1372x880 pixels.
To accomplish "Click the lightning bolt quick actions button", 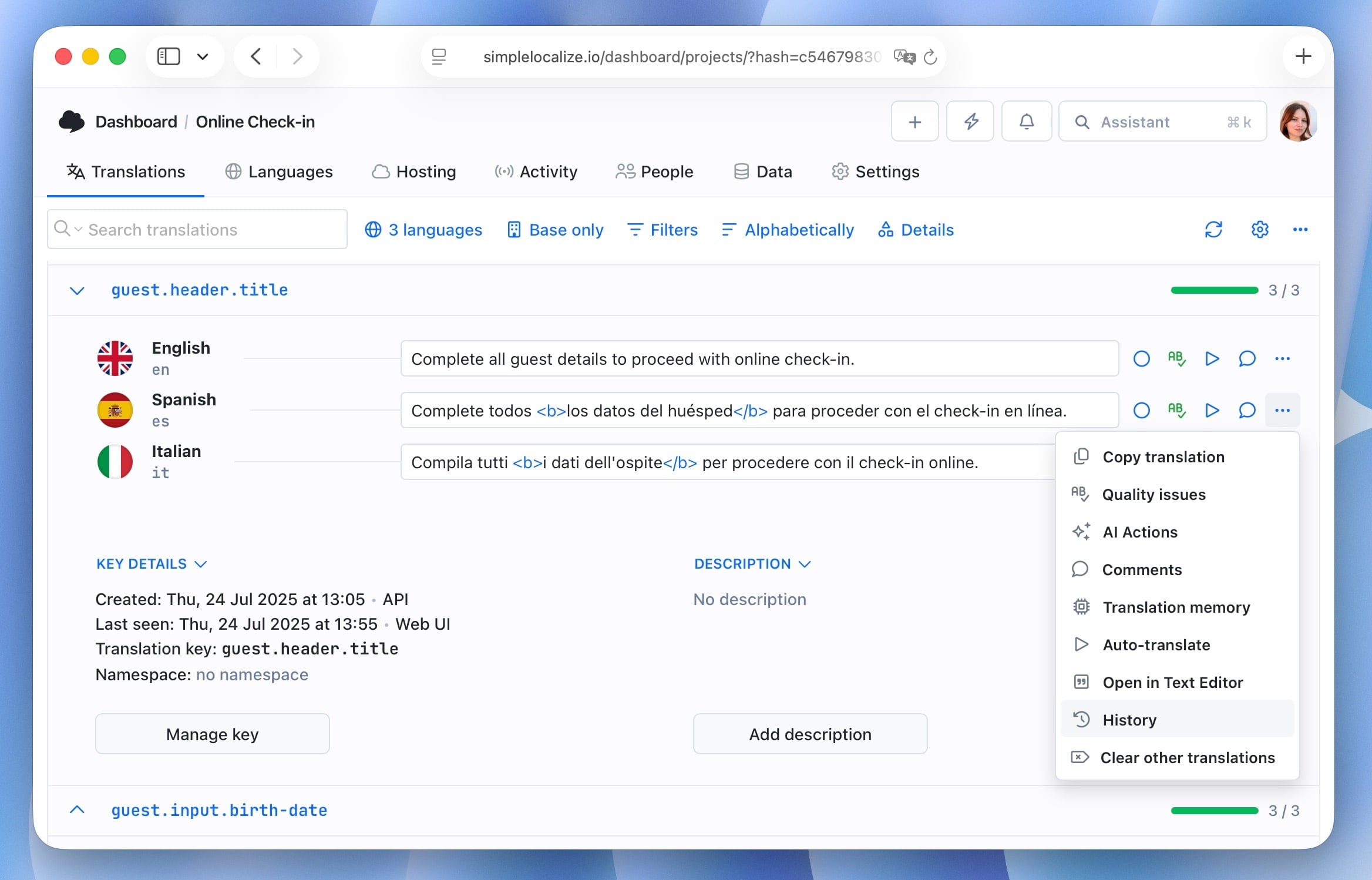I will point(970,122).
